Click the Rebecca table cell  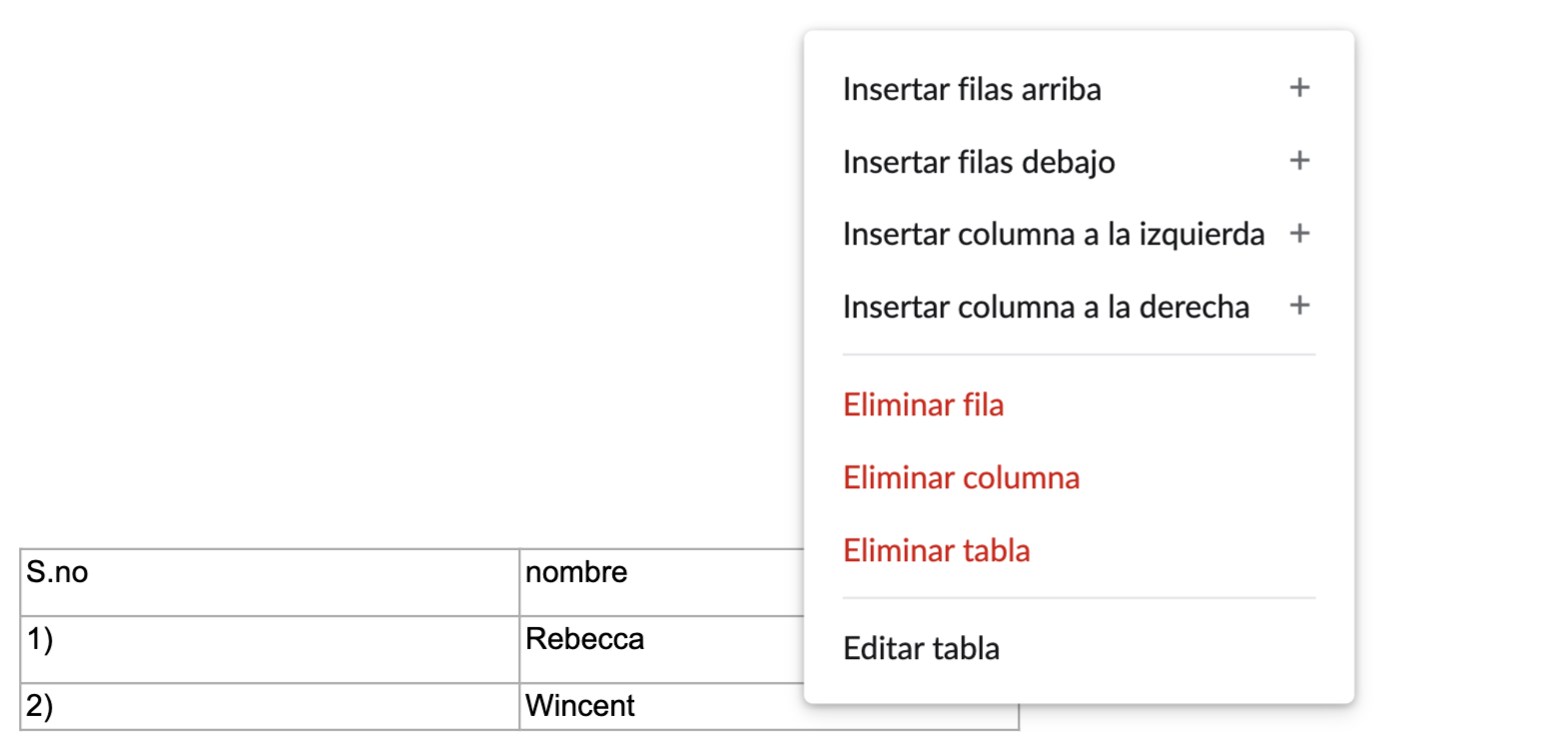click(x=661, y=649)
